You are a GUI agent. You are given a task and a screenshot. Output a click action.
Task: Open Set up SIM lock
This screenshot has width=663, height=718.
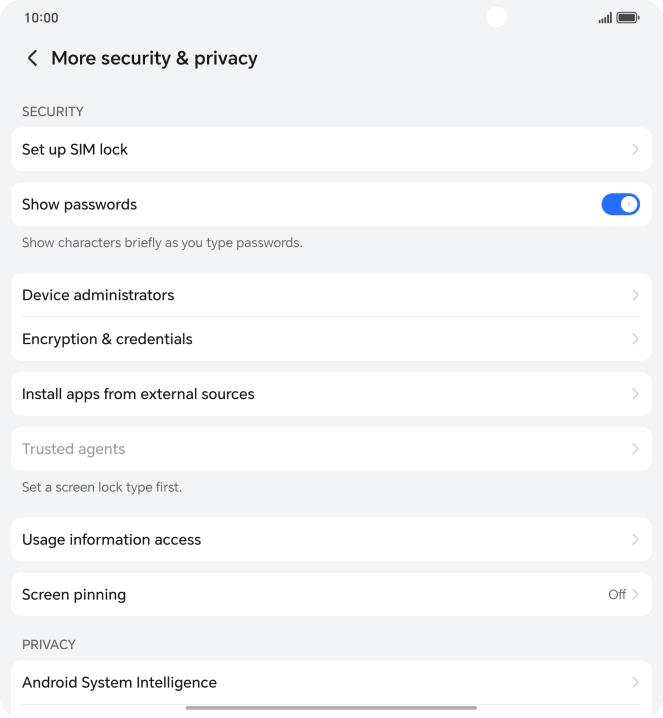click(x=75, y=149)
